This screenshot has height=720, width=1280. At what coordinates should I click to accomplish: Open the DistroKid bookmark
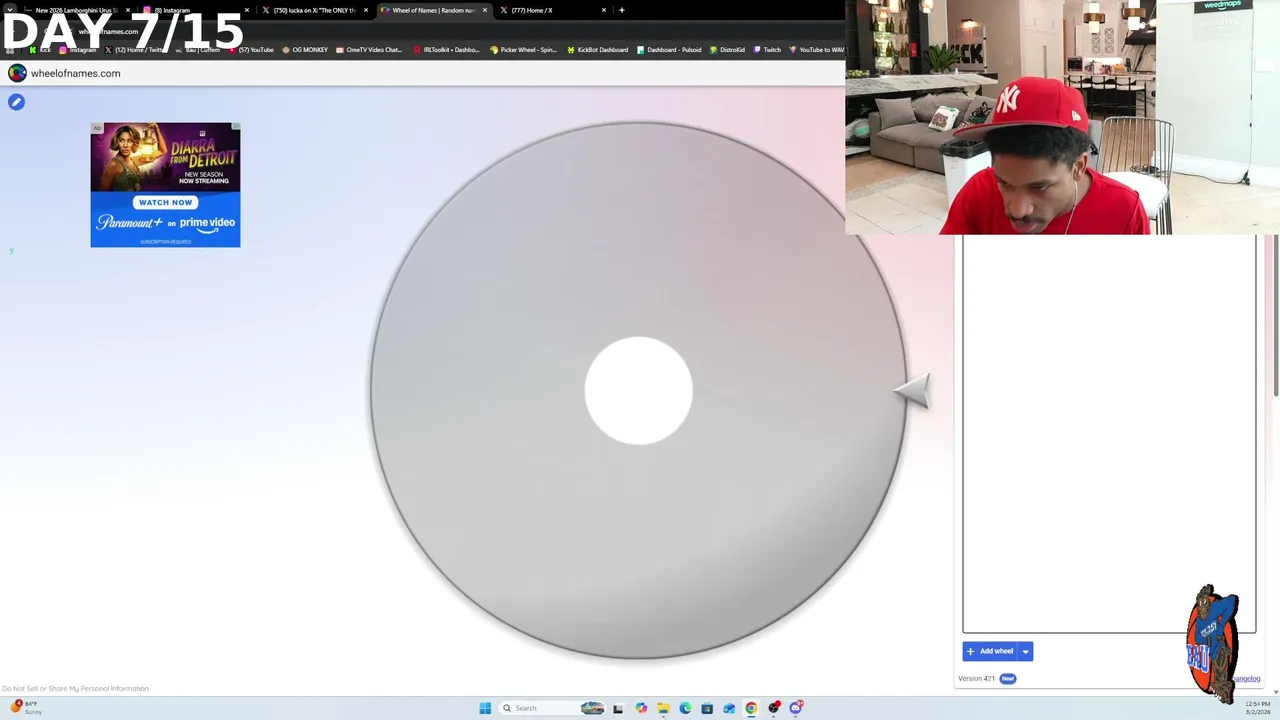coord(727,50)
